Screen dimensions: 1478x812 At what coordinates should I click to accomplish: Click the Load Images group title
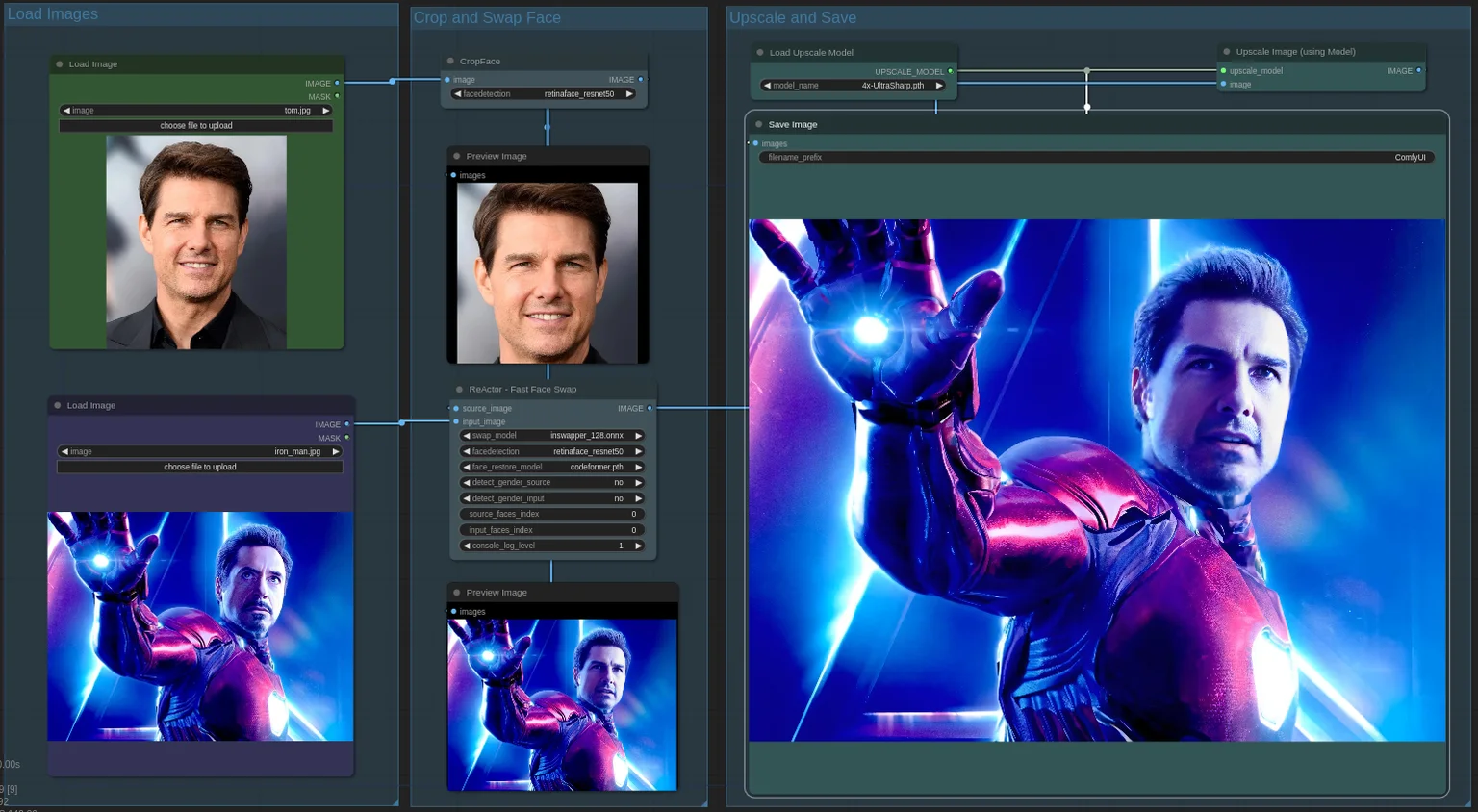pos(53,14)
